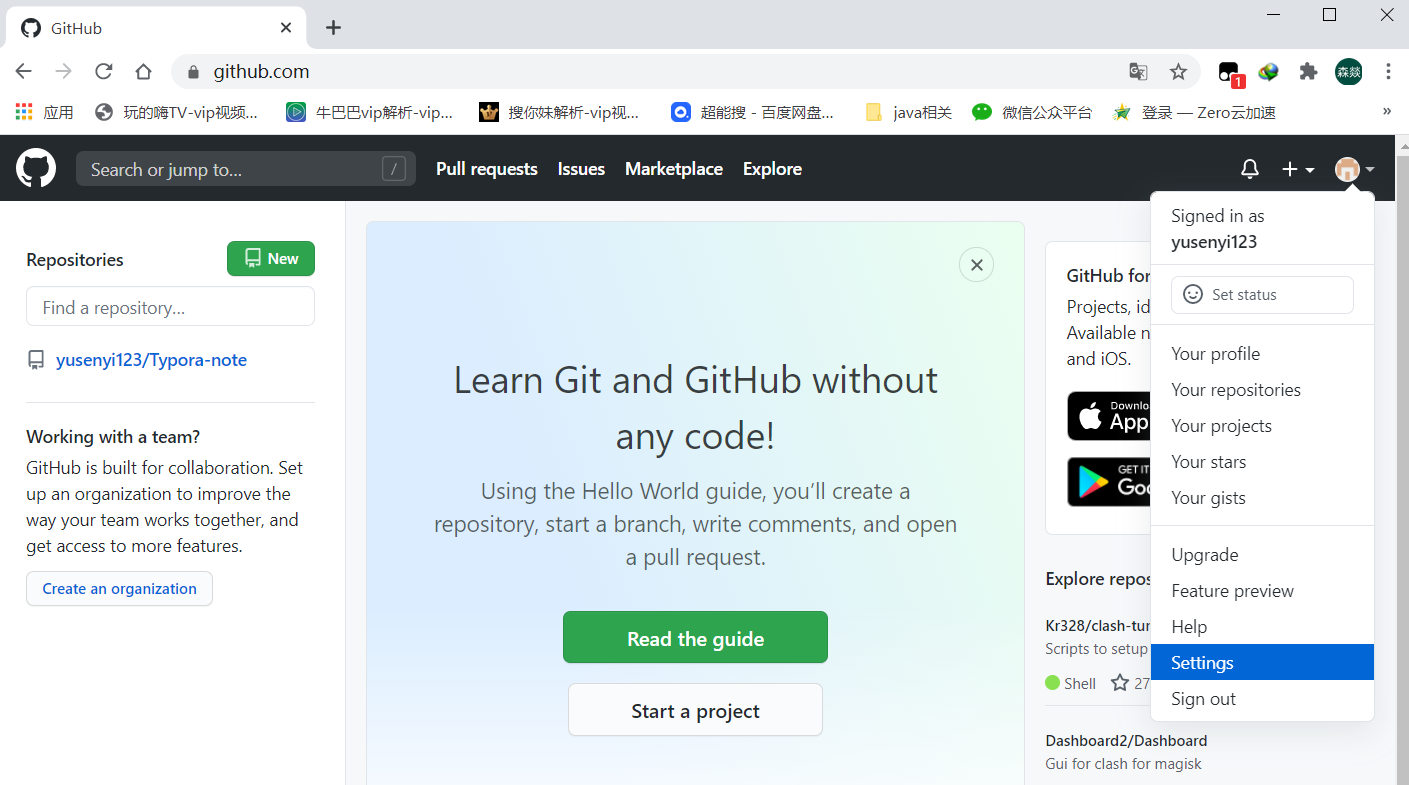
Task: Click Create an organization button
Action: pyautogui.click(x=119, y=588)
